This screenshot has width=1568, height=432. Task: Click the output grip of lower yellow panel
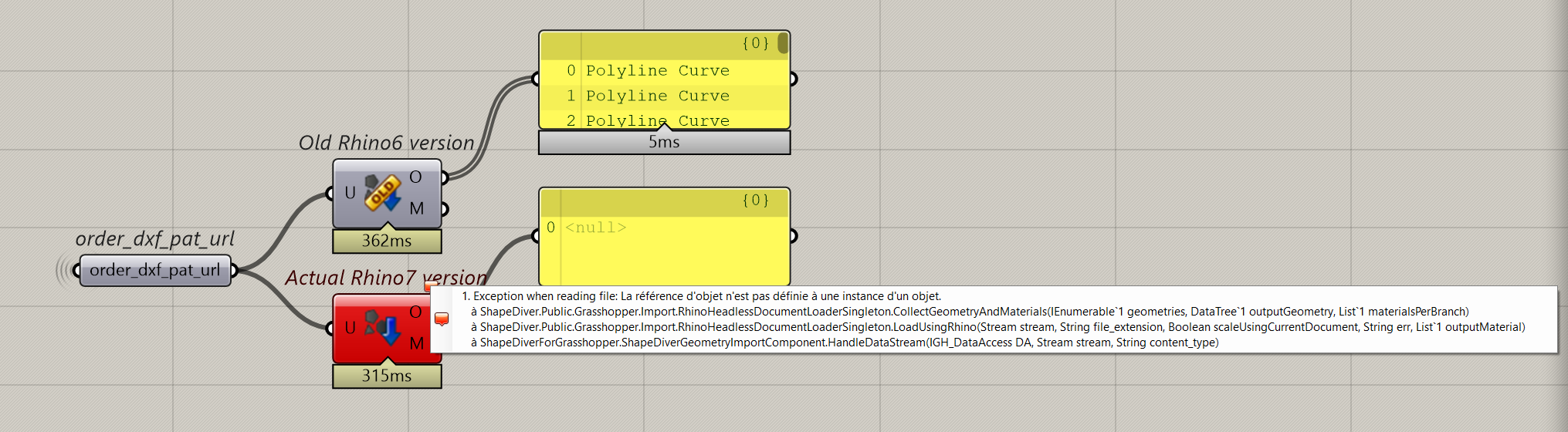click(793, 236)
